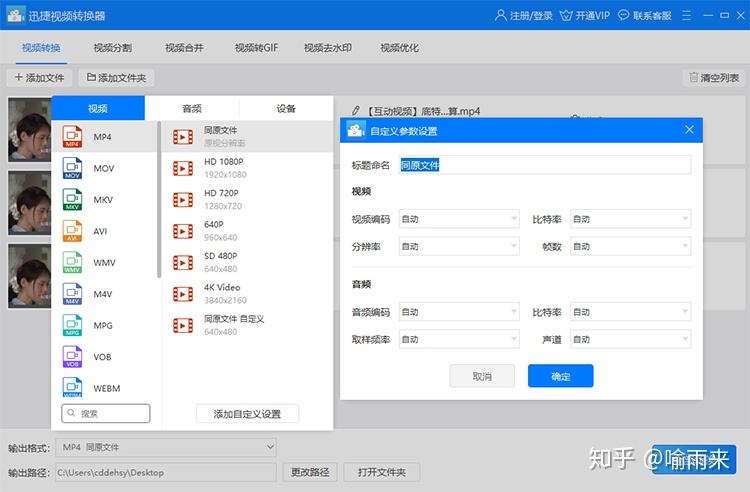
Task: Click the 更改路径 button
Action: click(310, 472)
